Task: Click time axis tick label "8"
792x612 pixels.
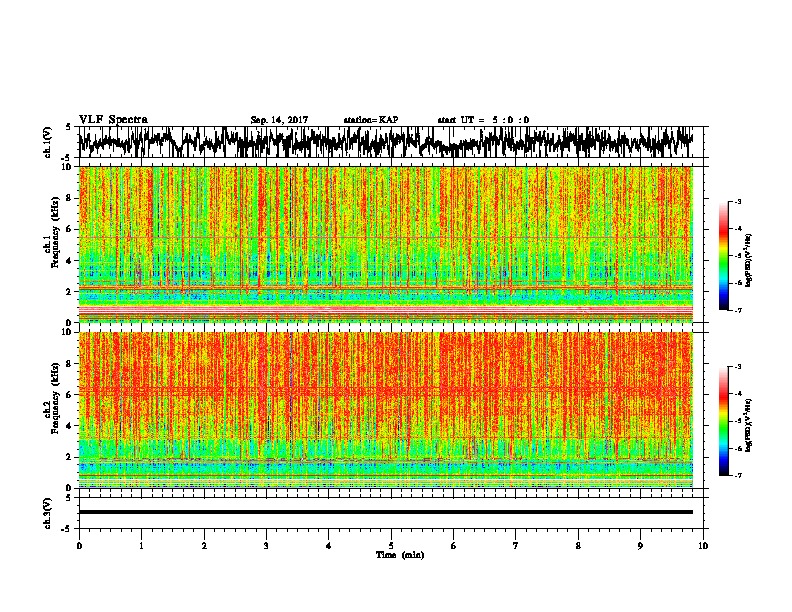Action: 578,546
